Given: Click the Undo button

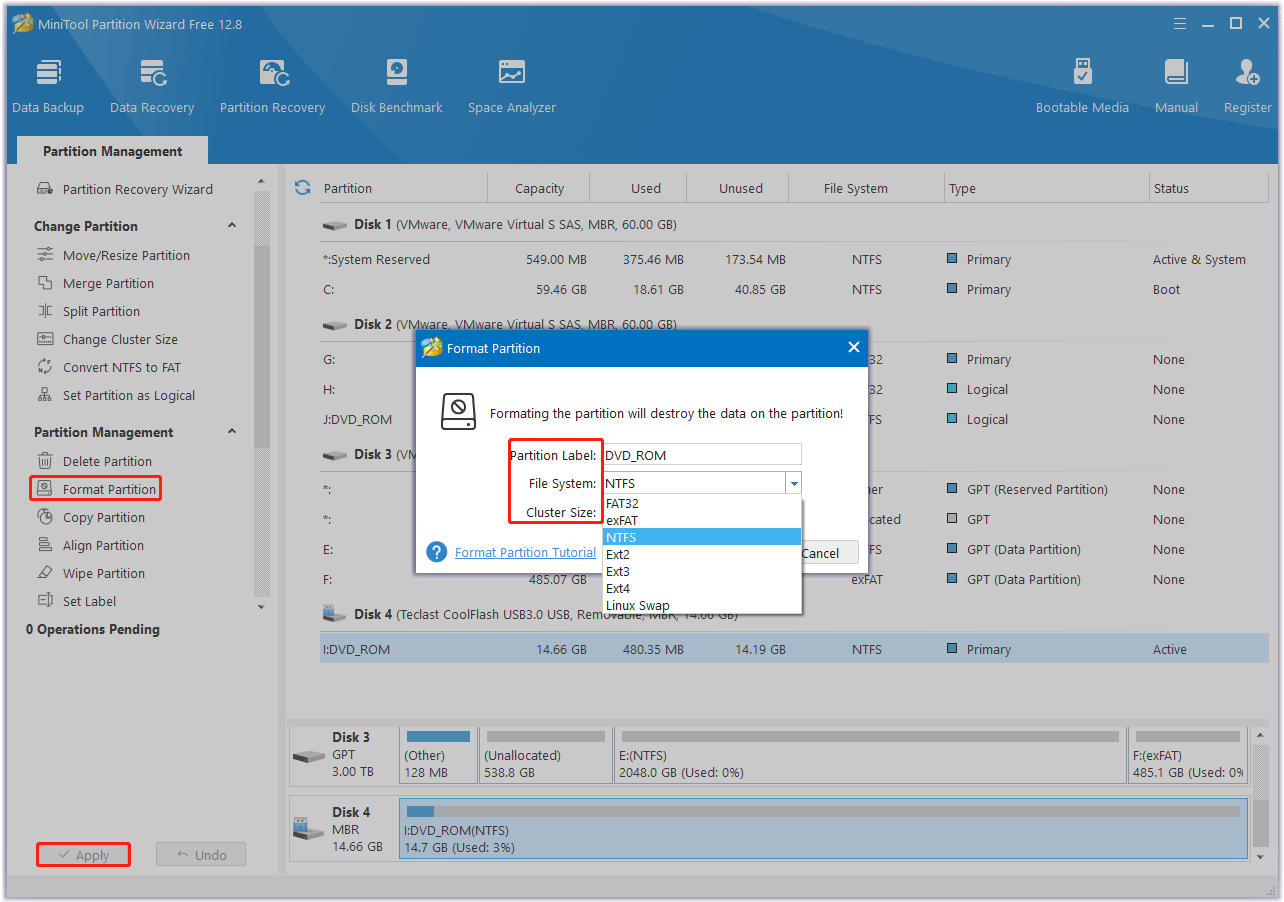Looking at the screenshot, I should click(201, 855).
